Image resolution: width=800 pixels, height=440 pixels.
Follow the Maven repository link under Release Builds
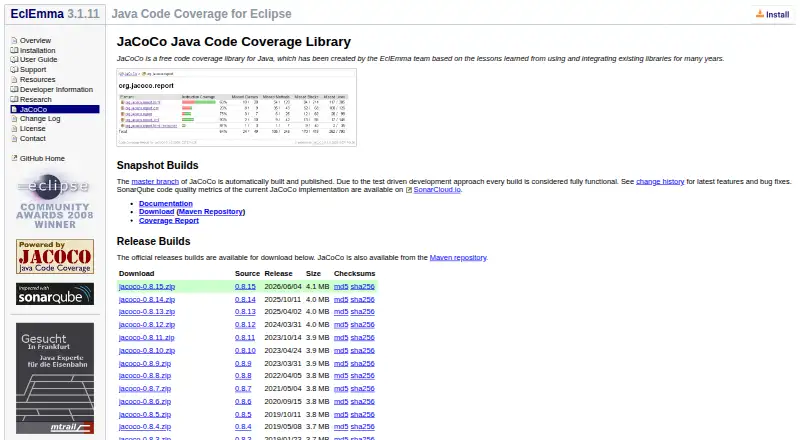458,258
